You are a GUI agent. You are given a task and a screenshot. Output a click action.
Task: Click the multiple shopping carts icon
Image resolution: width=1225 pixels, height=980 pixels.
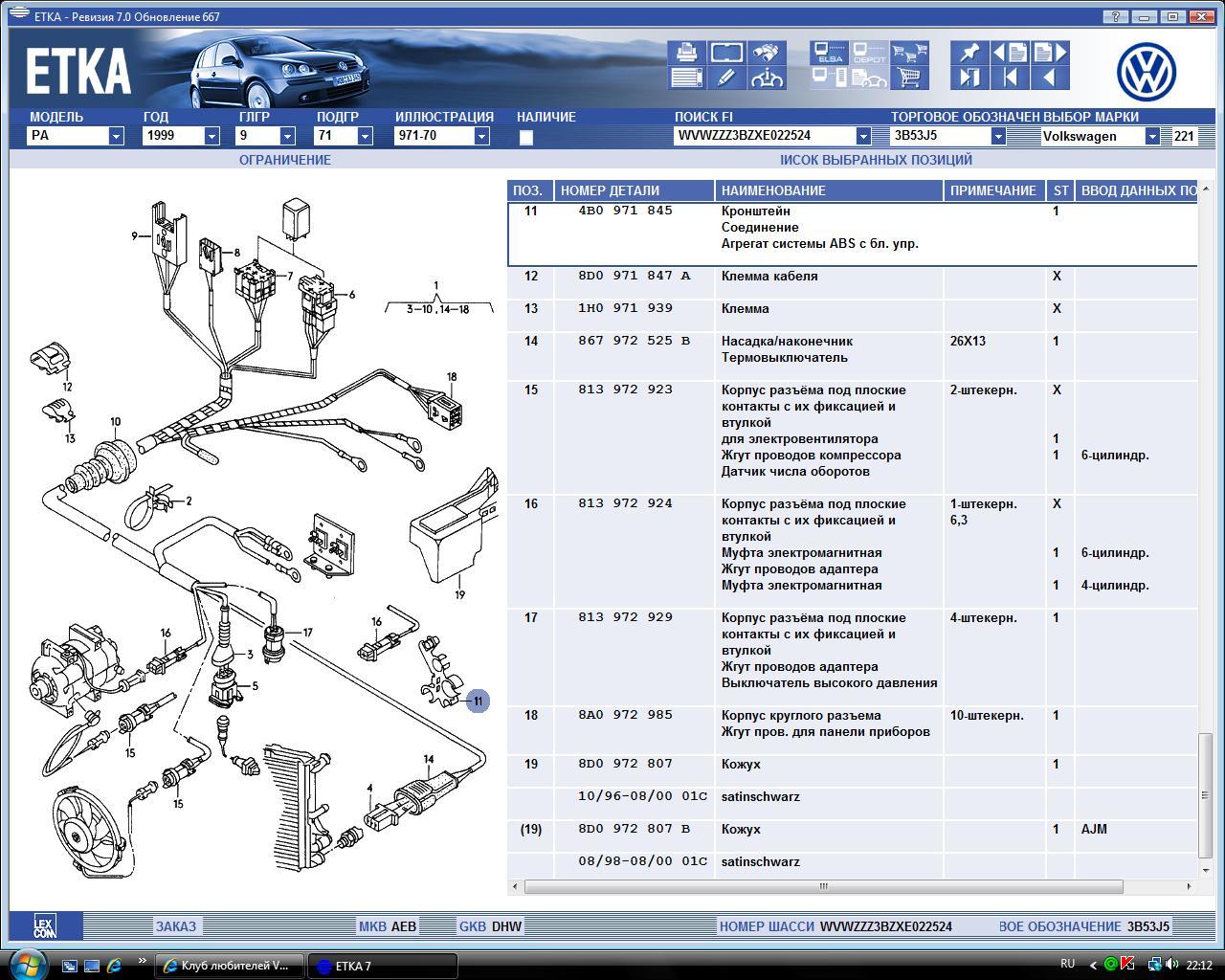(909, 53)
